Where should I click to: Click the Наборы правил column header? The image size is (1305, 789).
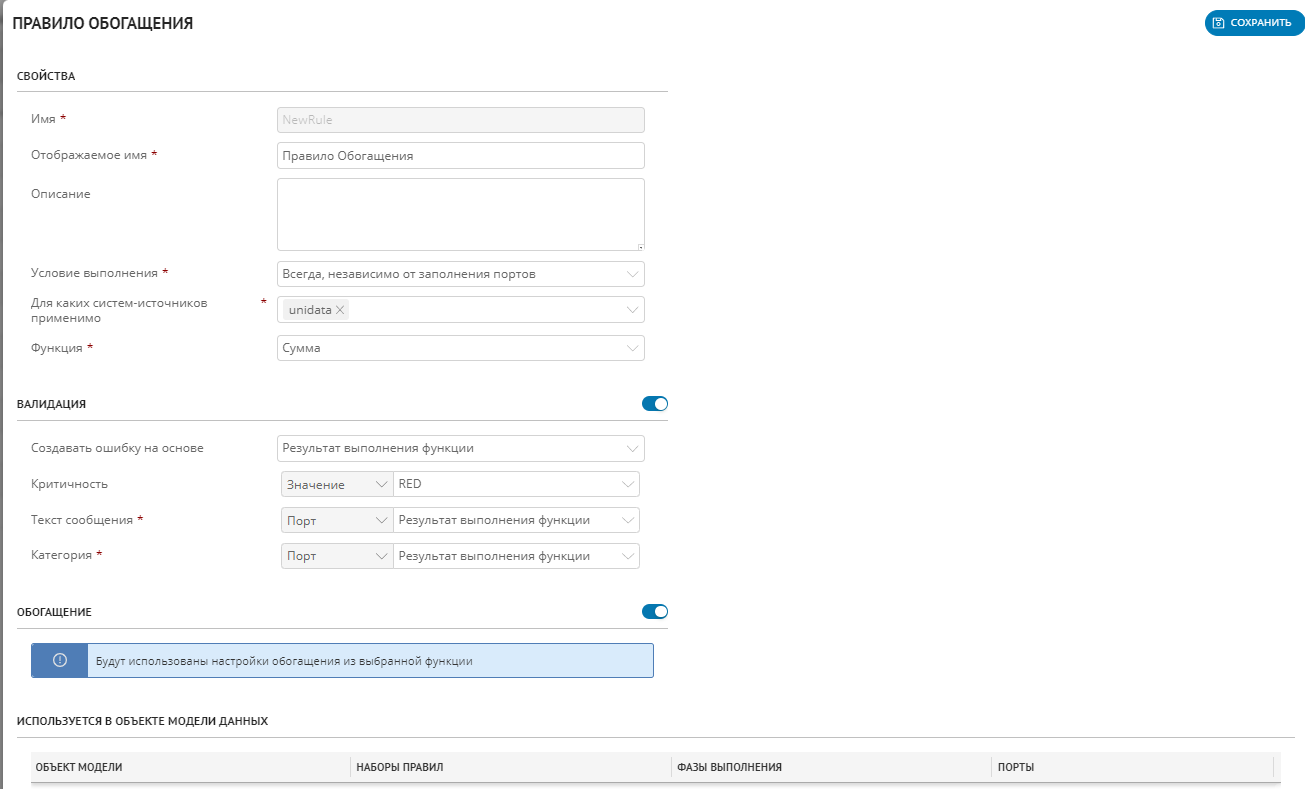pyautogui.click(x=400, y=767)
